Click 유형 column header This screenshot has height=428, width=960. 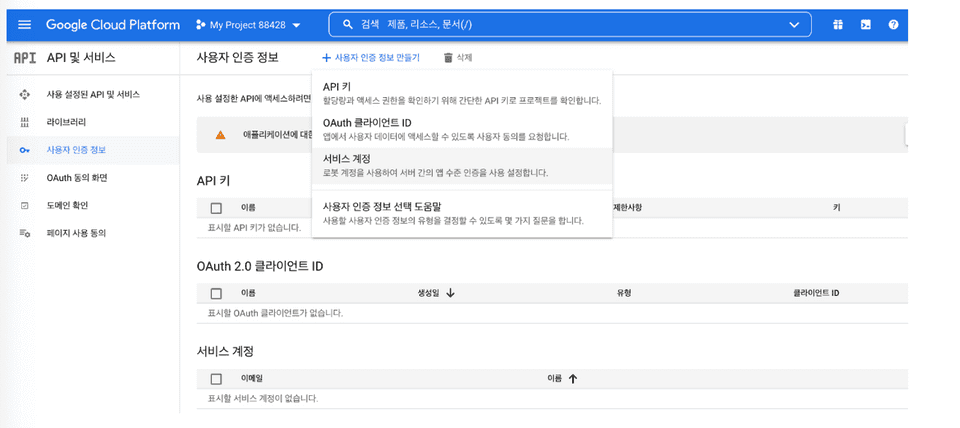coord(624,293)
